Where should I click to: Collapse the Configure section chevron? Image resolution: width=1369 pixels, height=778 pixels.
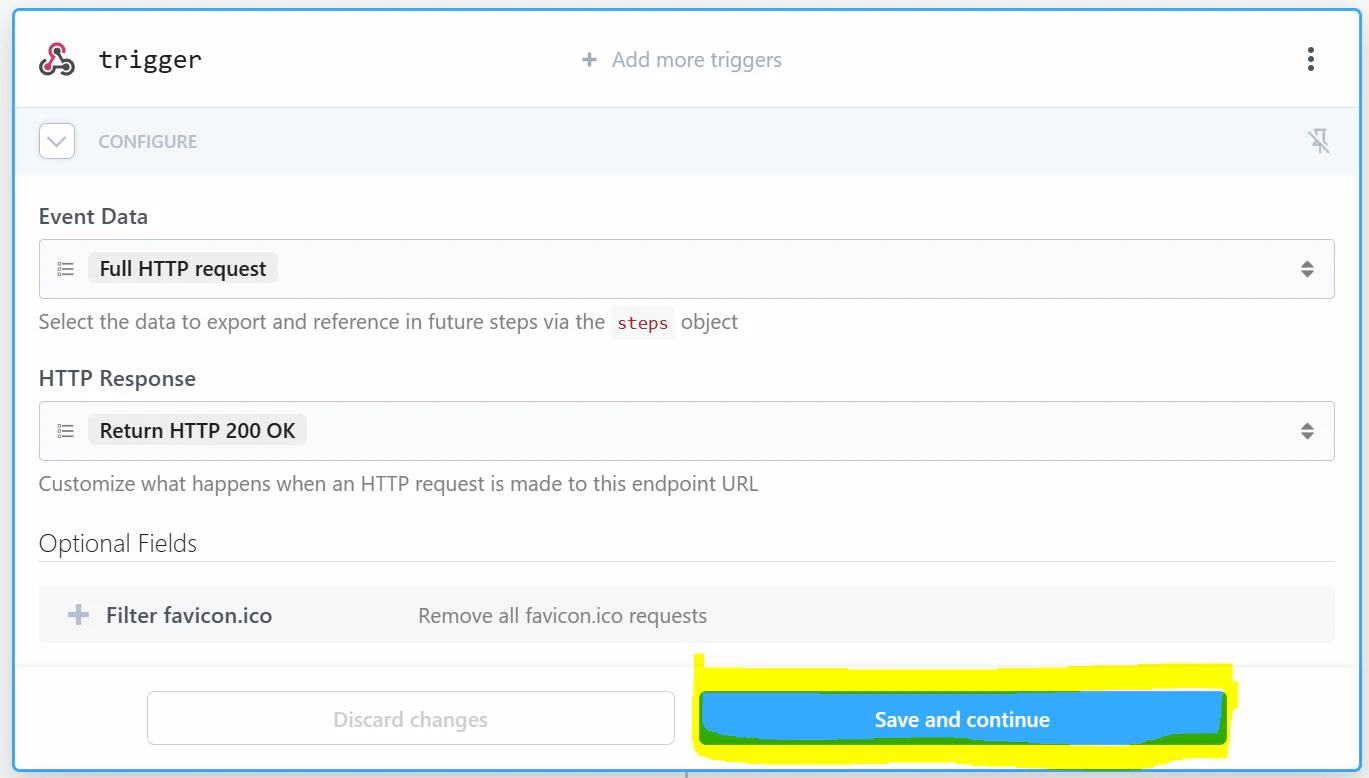[57, 141]
